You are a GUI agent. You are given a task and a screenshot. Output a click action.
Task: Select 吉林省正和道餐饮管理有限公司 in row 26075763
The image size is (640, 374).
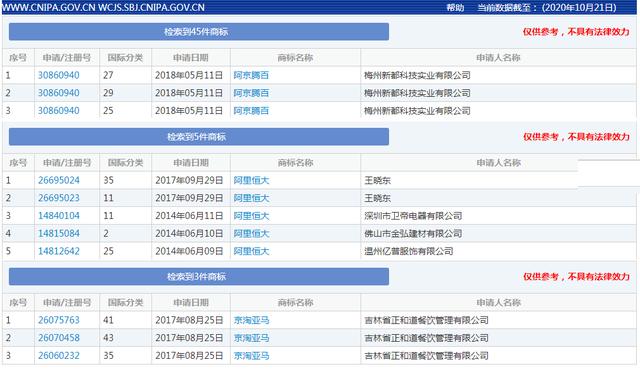(426, 320)
